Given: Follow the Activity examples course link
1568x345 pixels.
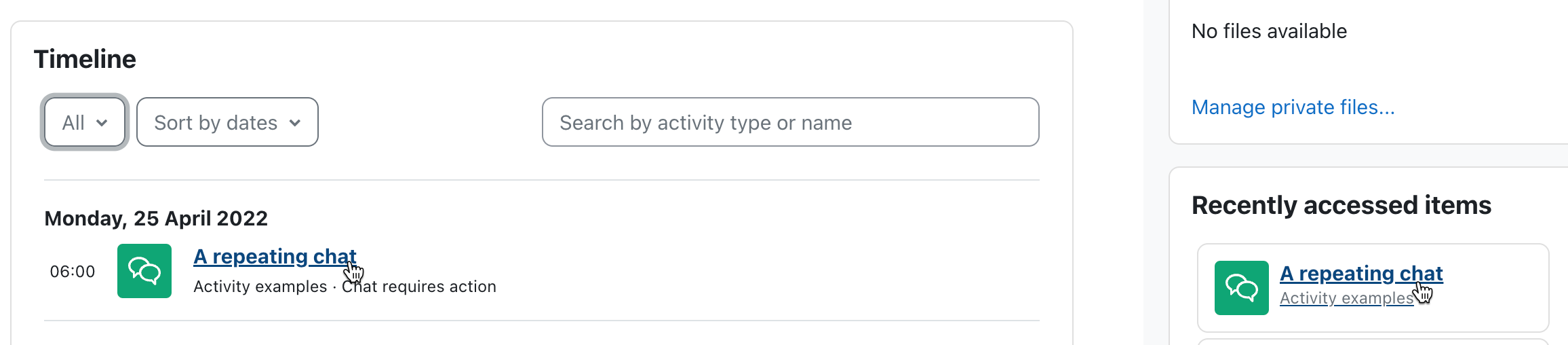Looking at the screenshot, I should [1346, 298].
